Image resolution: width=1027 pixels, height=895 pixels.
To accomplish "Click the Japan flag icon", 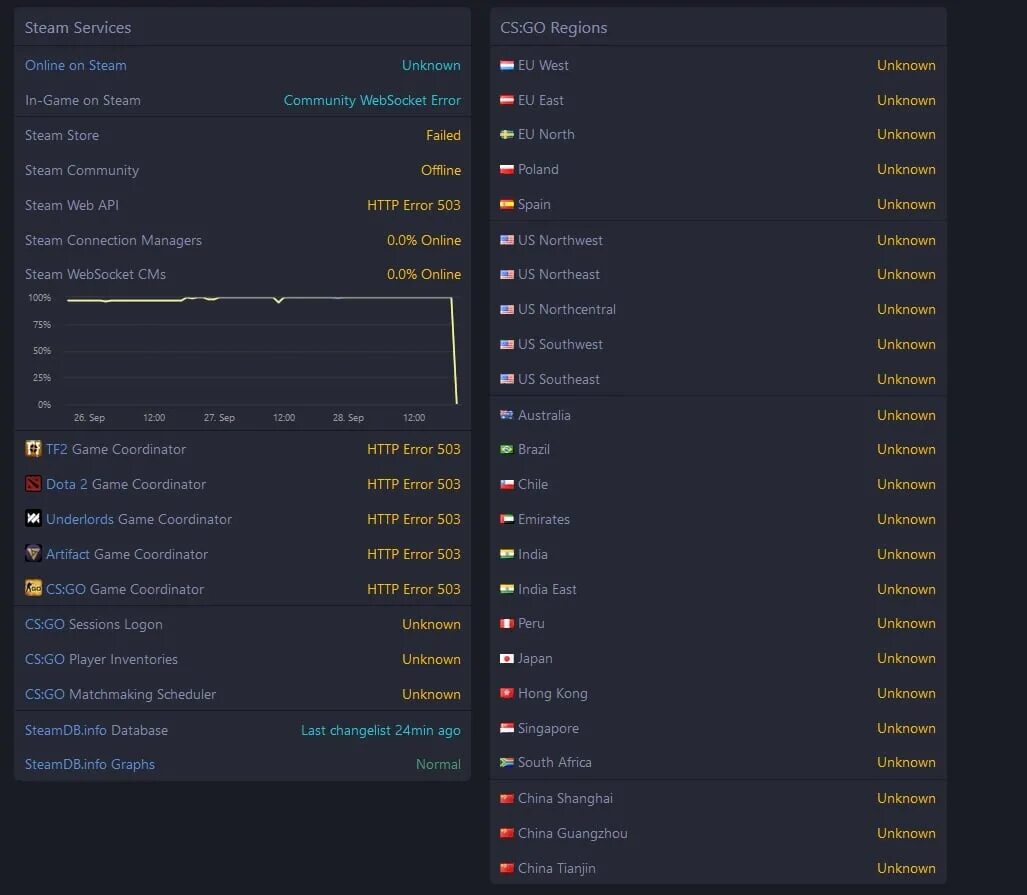I will (x=506, y=658).
